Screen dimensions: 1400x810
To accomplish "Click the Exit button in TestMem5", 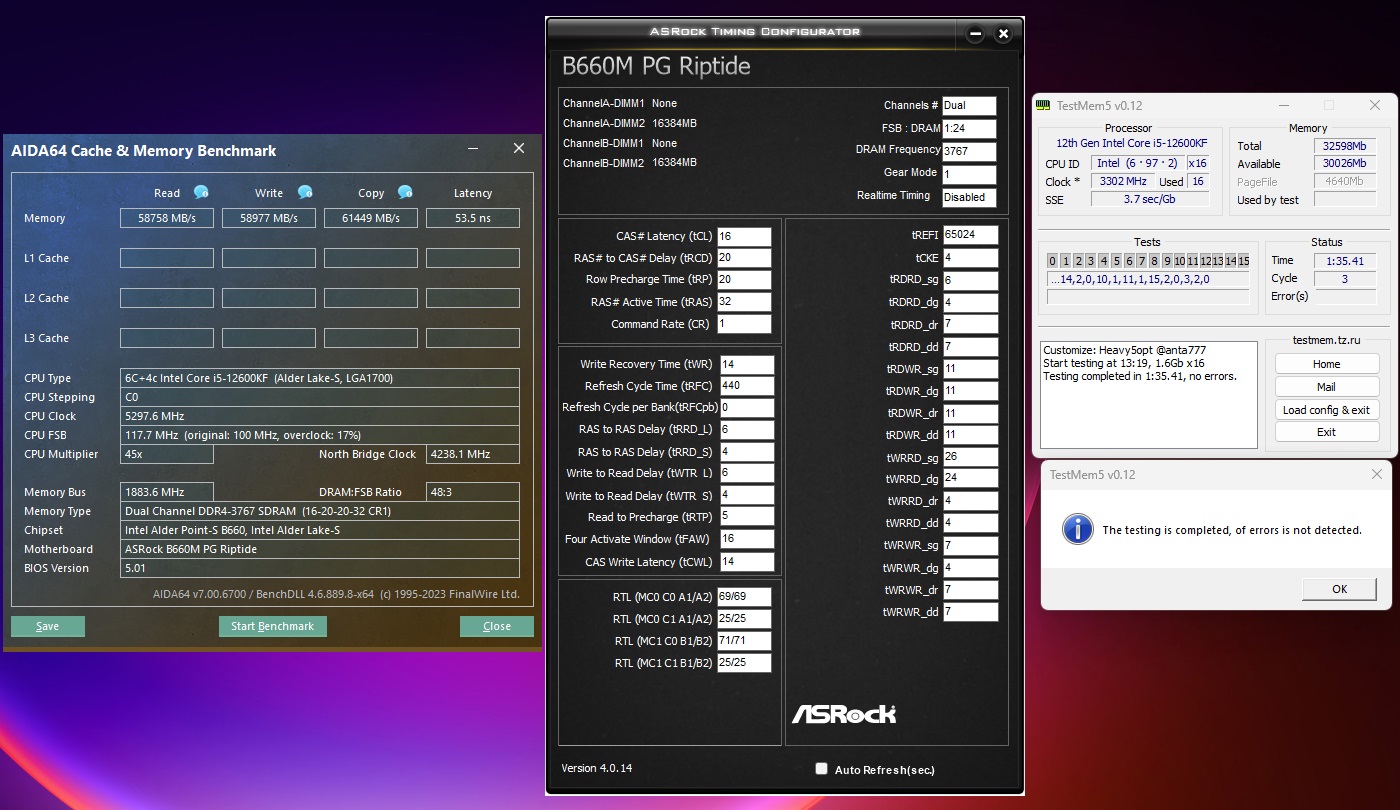I will pos(1327,432).
